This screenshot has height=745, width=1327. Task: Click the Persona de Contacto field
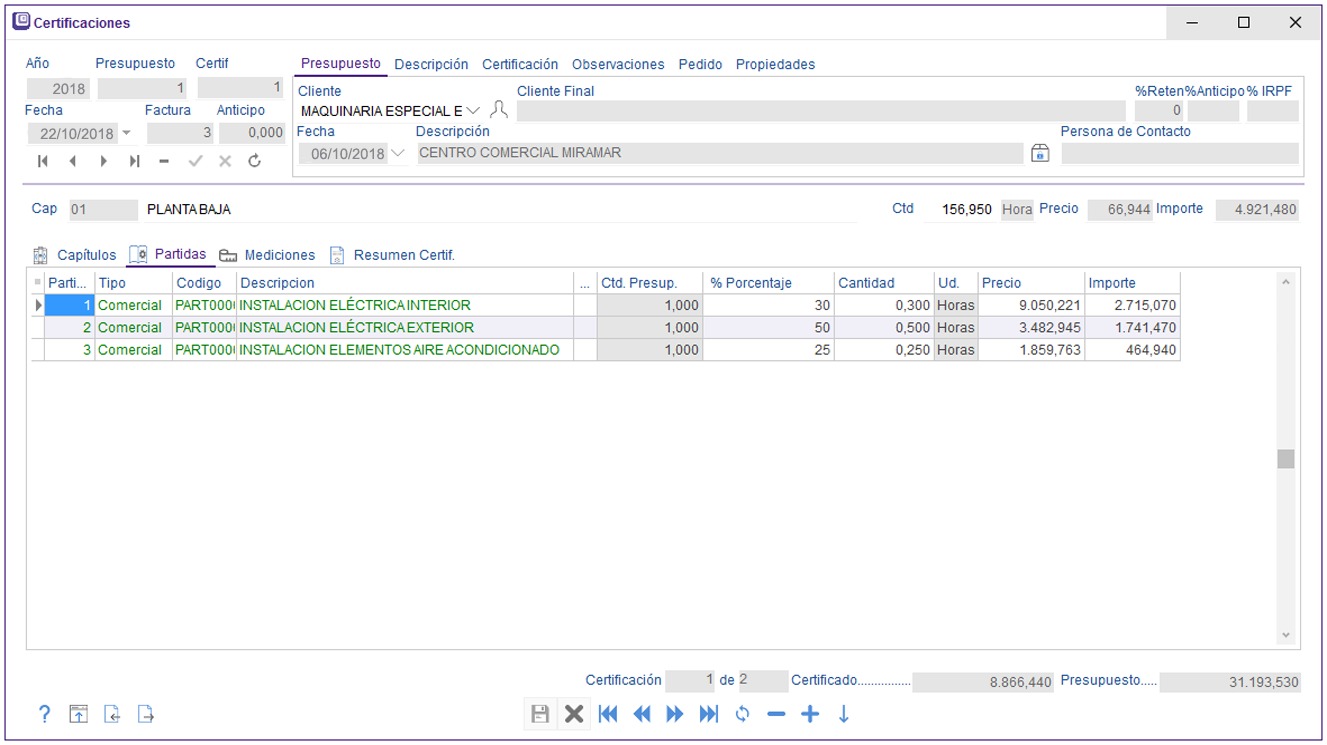point(1179,153)
